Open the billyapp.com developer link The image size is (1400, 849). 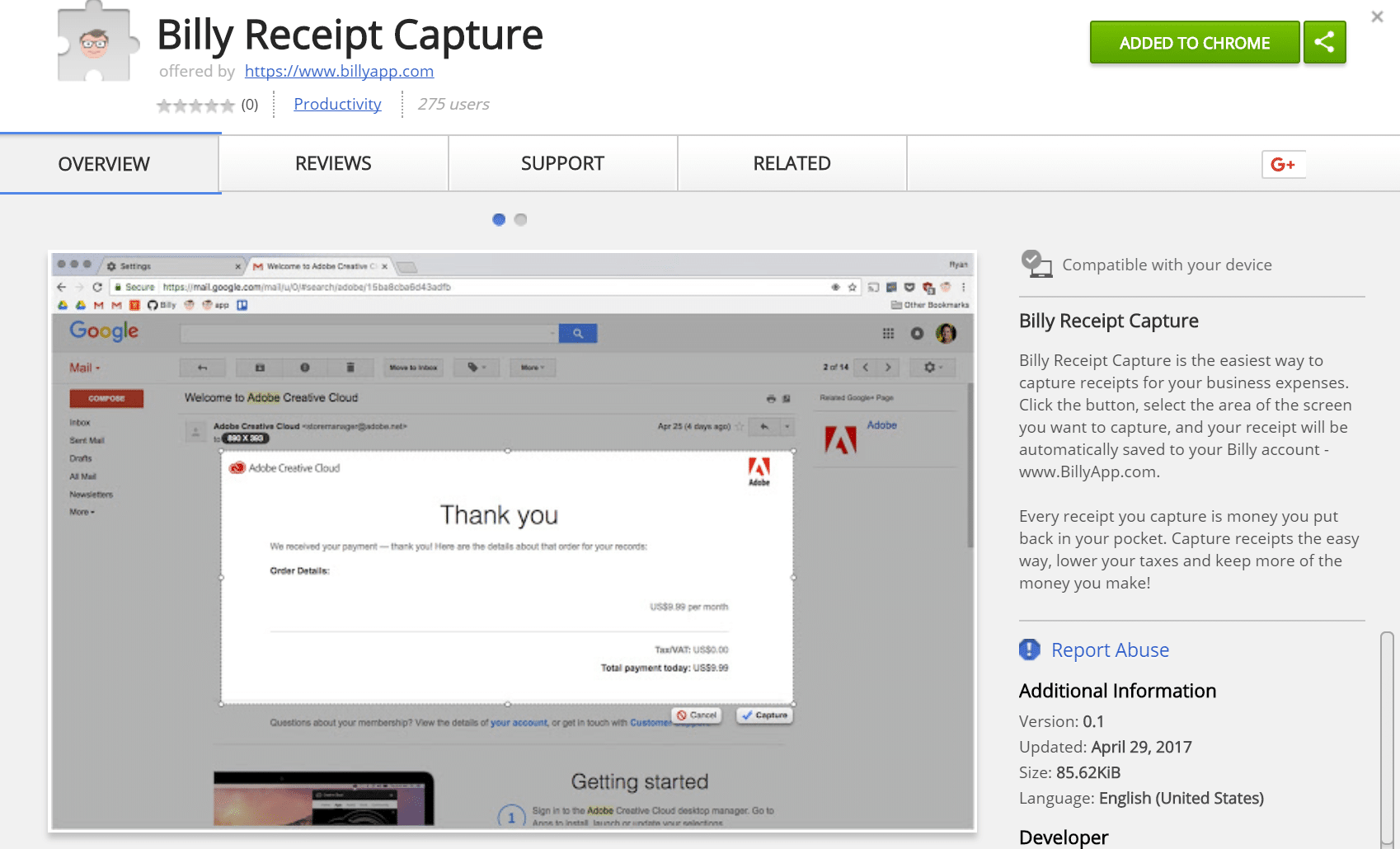coord(339,71)
